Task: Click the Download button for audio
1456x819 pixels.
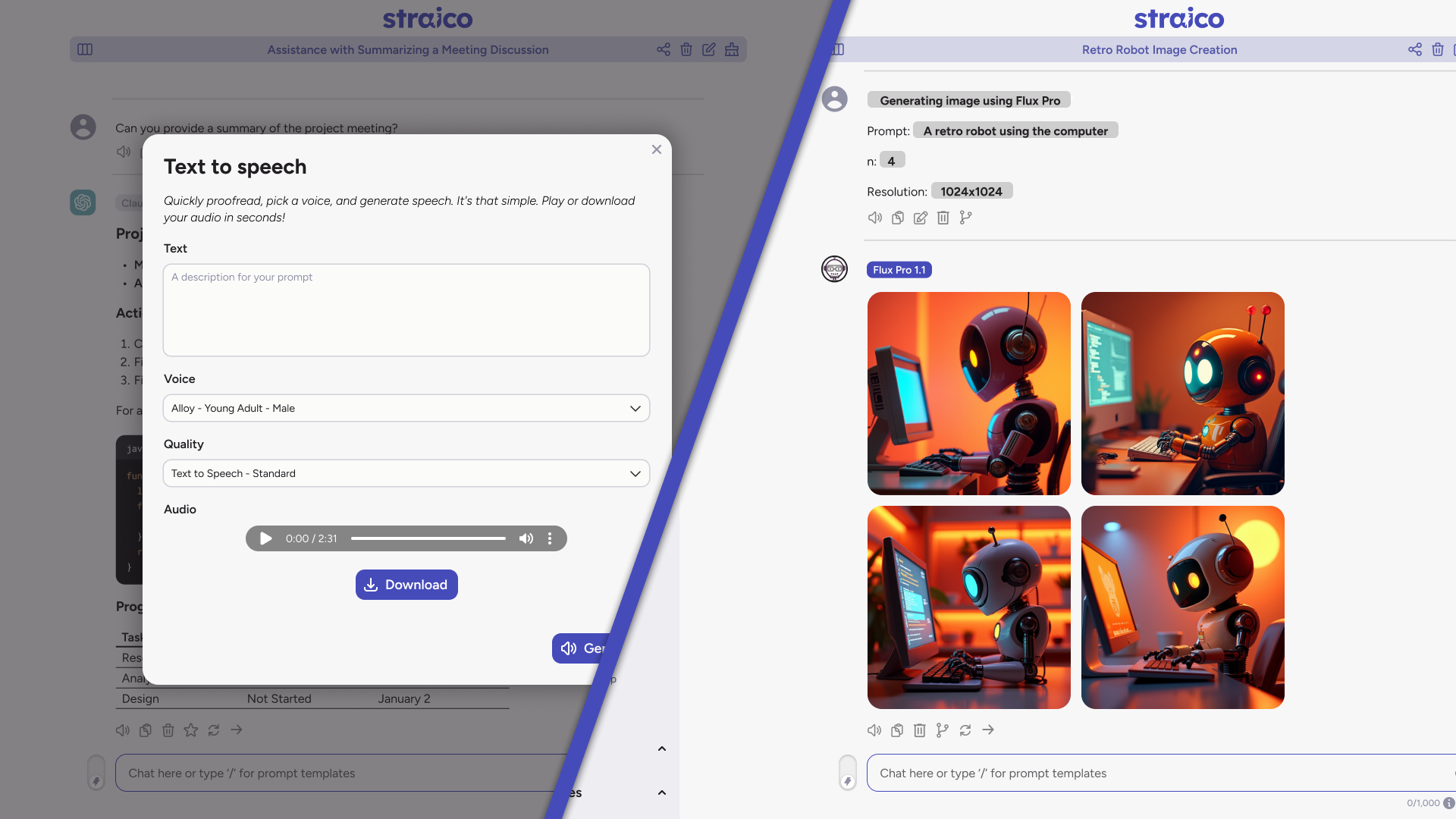Action: pyautogui.click(x=406, y=584)
